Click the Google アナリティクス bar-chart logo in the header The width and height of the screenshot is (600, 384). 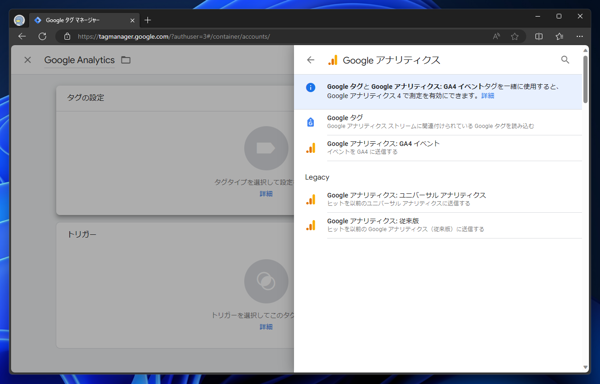point(333,60)
